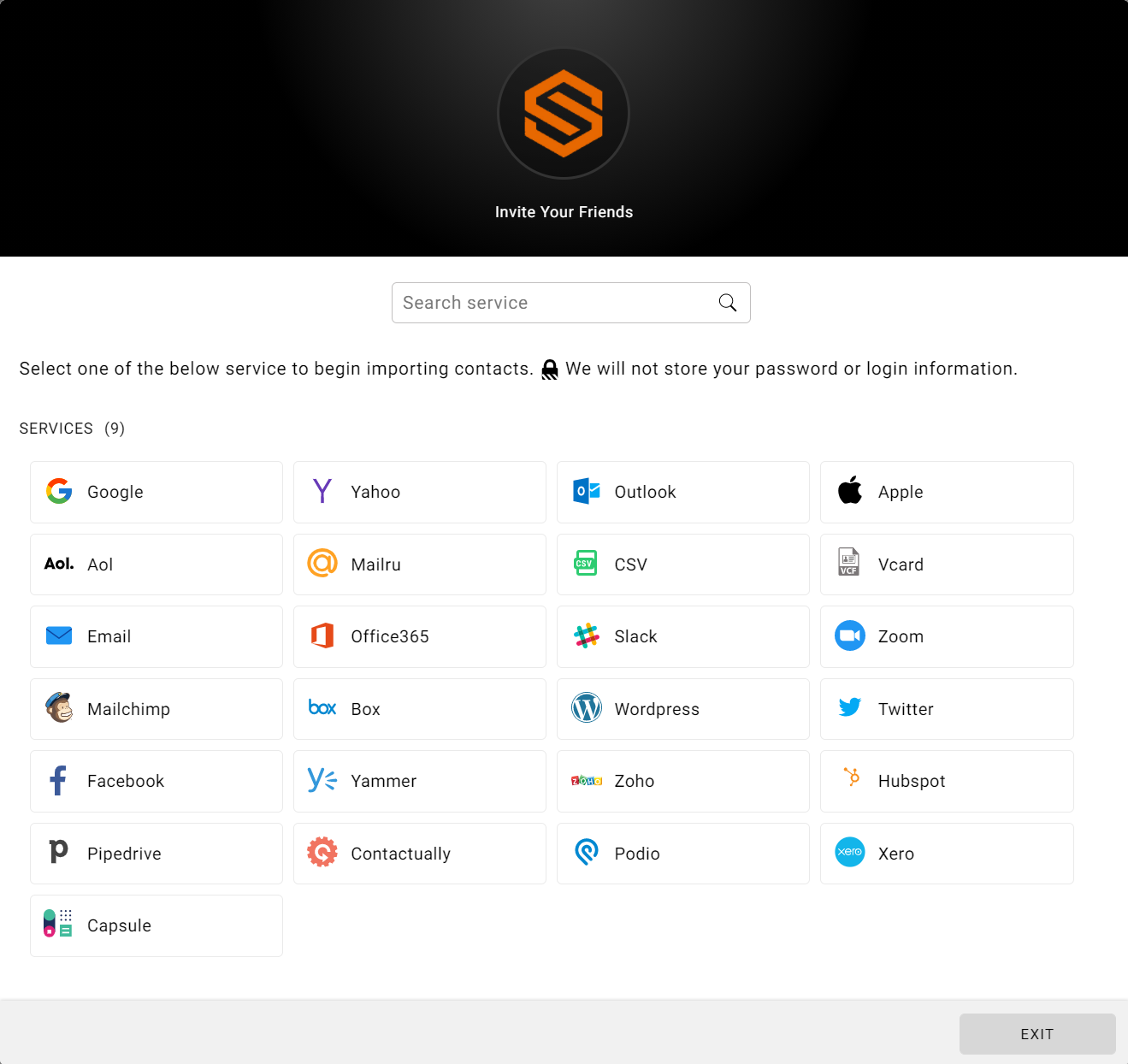This screenshot has width=1128, height=1064.
Task: Click the Aol. logo icon
Action: (x=59, y=564)
